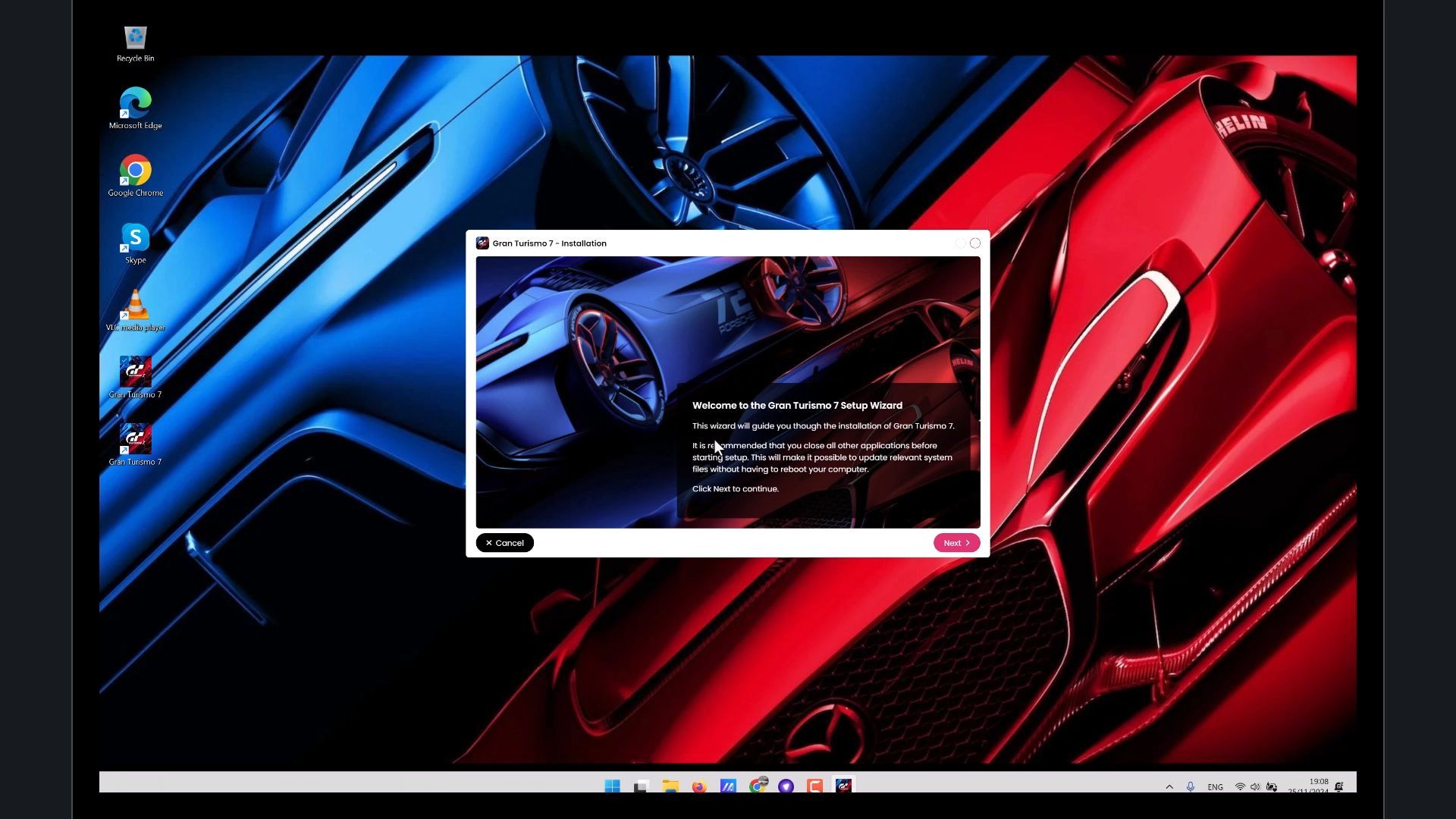Select the Microsoft Edge desktop shortcut
1456x819 pixels.
[135, 108]
